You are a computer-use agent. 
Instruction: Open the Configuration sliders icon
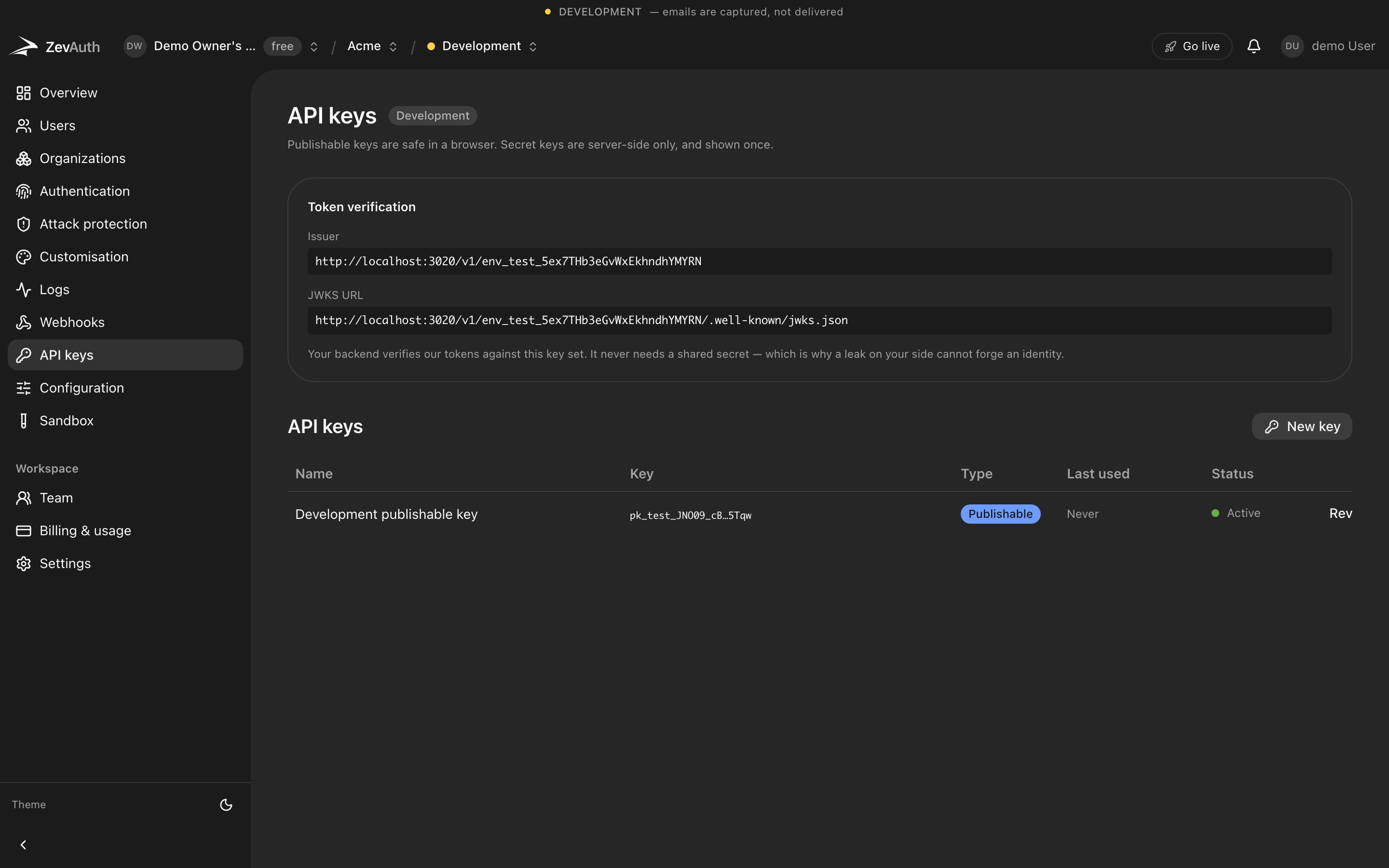24,388
